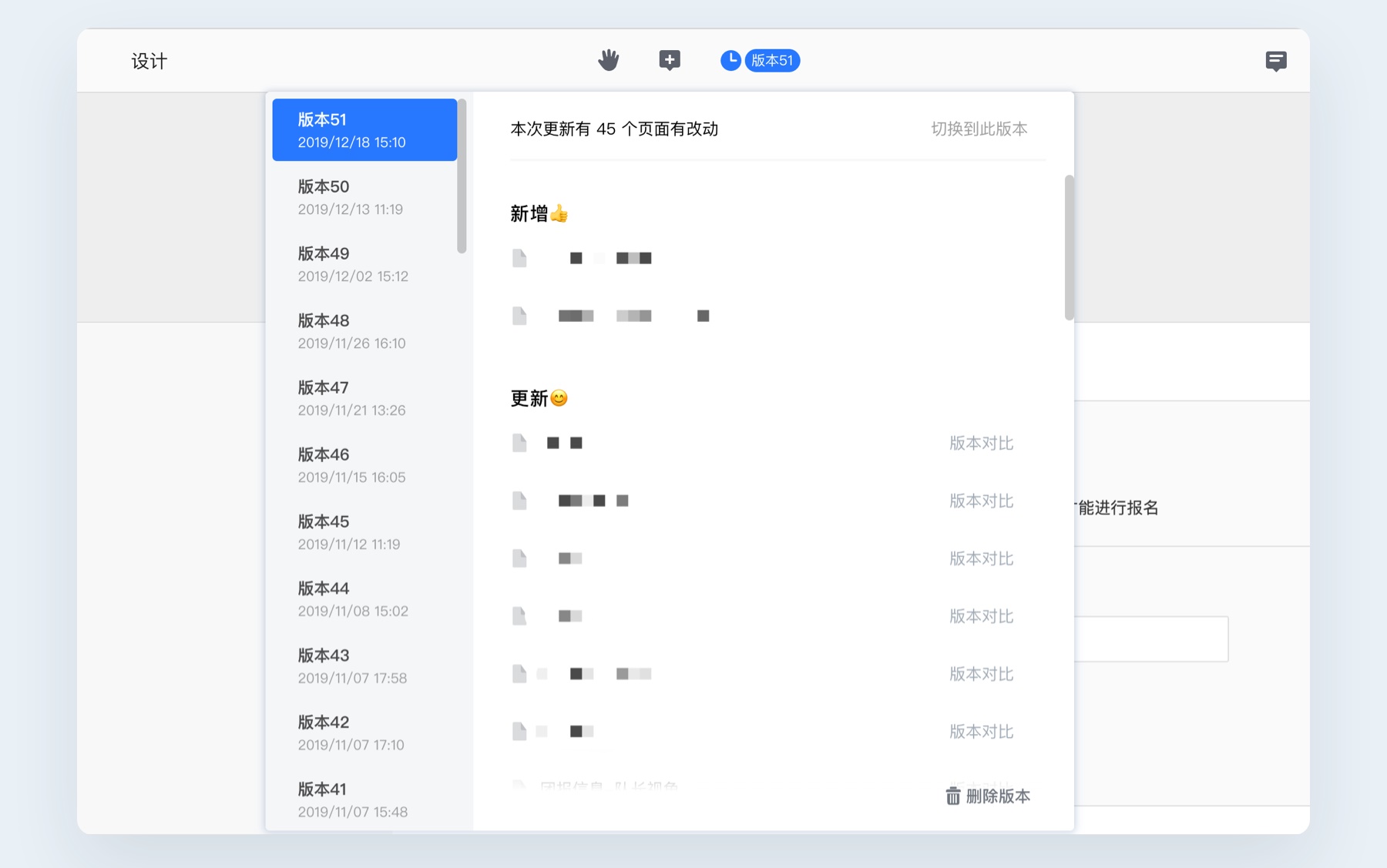Click the first 版本对比 link
The height and width of the screenshot is (868, 1387).
[980, 443]
